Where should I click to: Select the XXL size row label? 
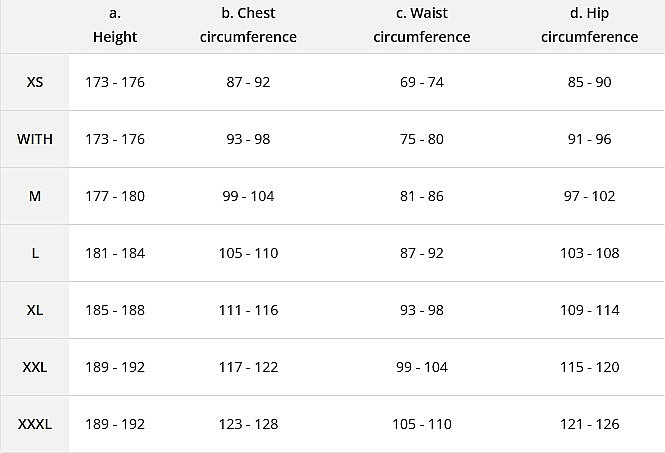click(35, 367)
